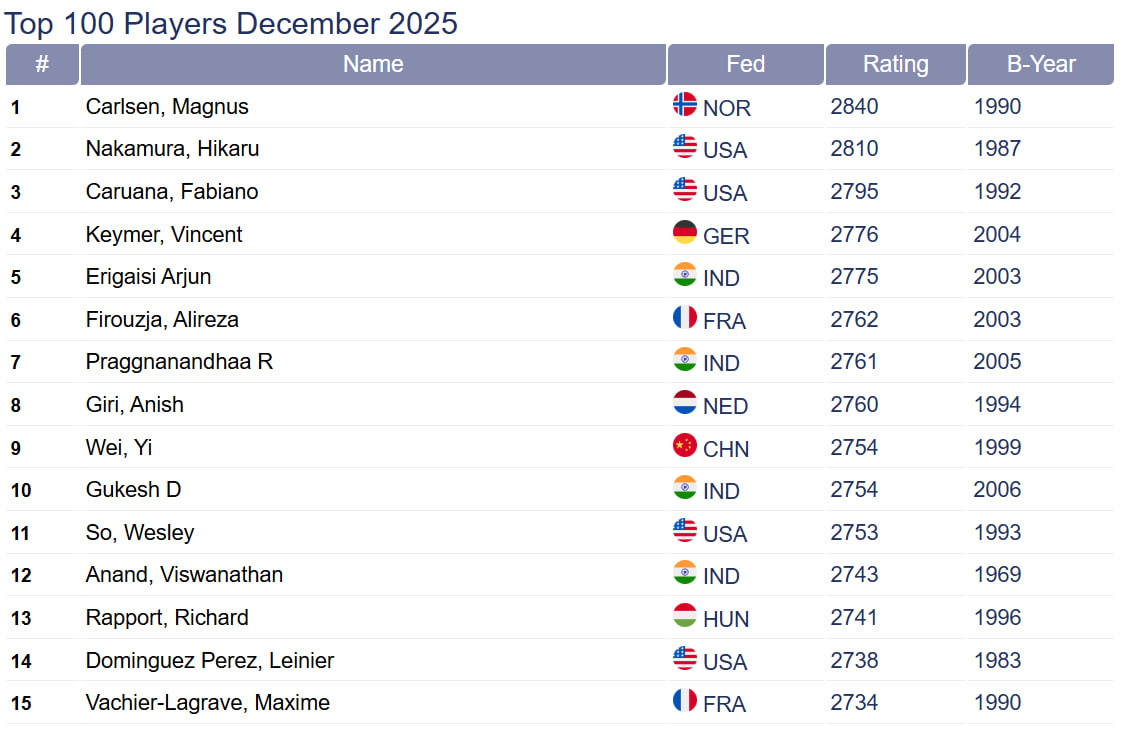Click the Netherlands flag beside Giri
This screenshot has height=729, width=1138.
(x=685, y=403)
